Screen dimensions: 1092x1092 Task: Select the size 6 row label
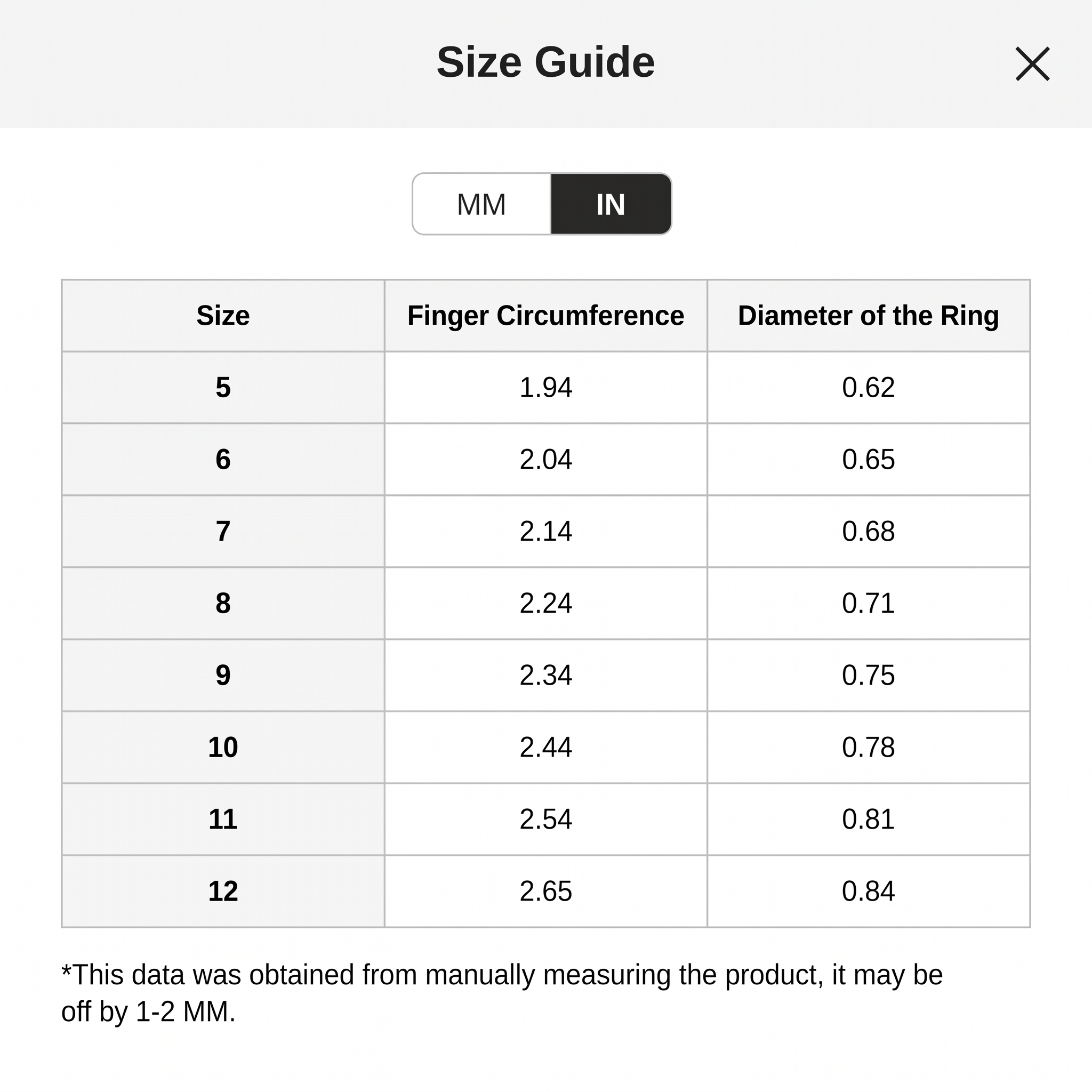coord(223,460)
